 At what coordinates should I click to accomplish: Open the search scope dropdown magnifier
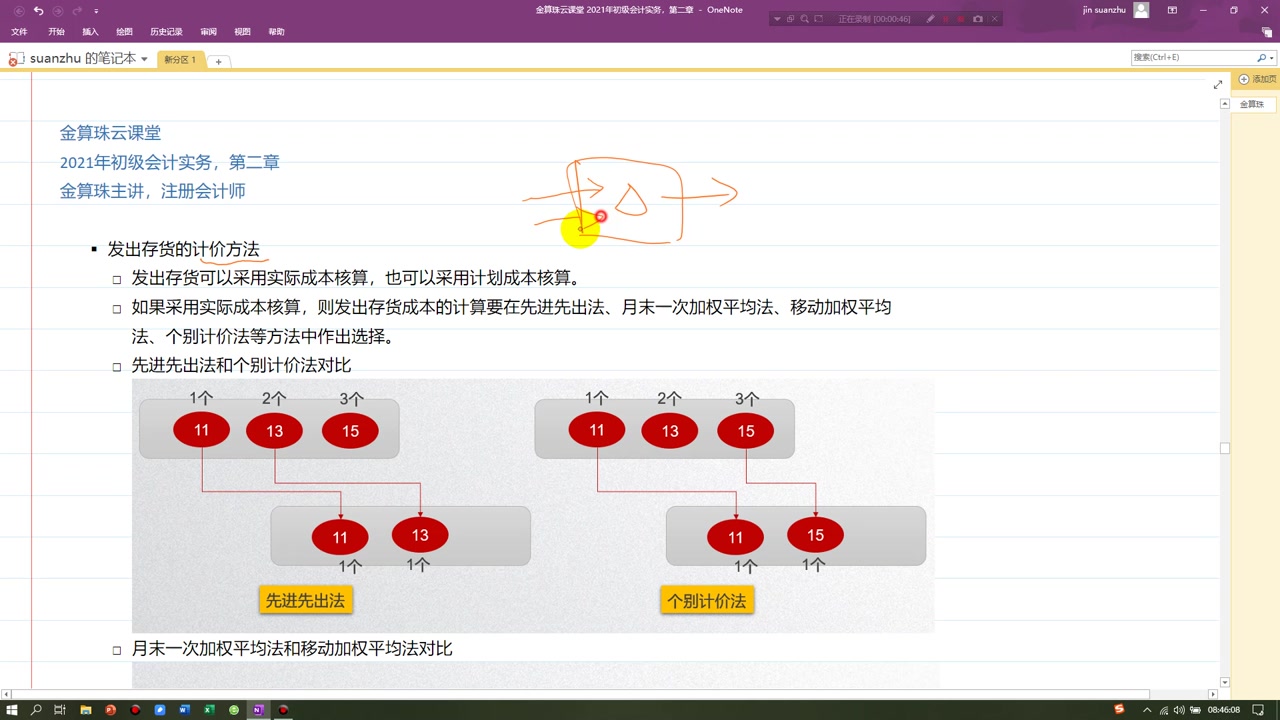[x=1264, y=58]
